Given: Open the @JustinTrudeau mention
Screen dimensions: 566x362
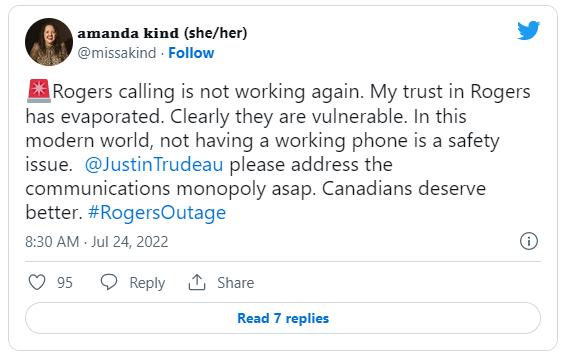Looking at the screenshot, I should point(154,165).
